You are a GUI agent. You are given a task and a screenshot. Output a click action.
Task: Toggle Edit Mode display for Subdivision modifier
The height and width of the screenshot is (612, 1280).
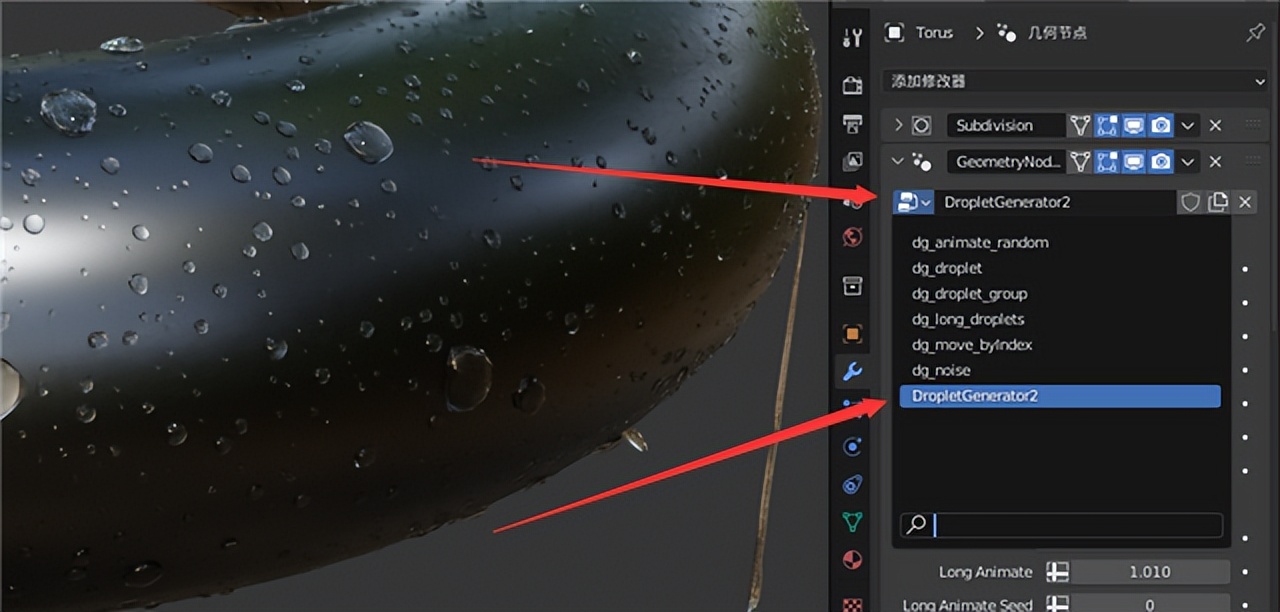pos(1107,125)
